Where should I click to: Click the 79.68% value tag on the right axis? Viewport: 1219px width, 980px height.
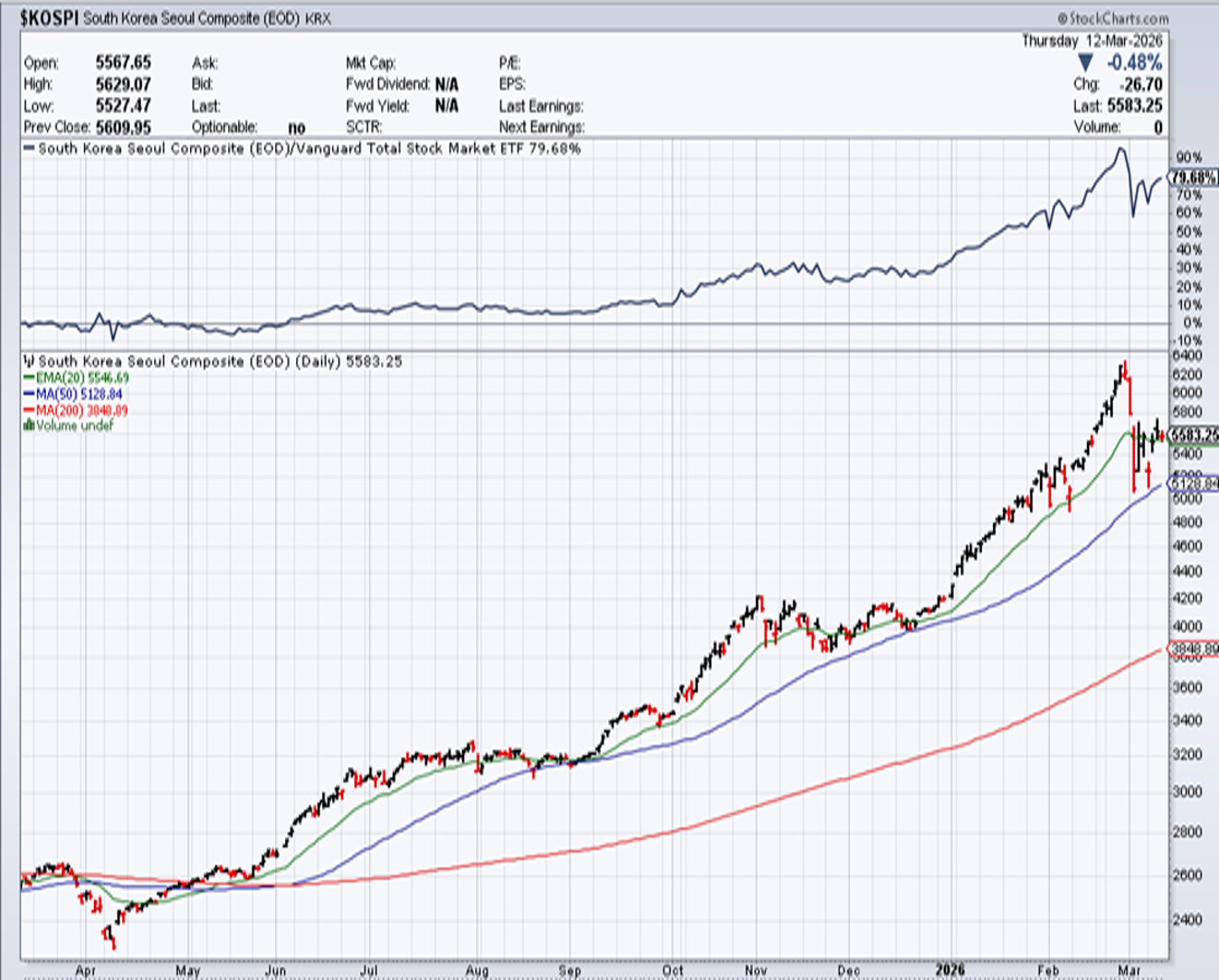click(x=1193, y=177)
